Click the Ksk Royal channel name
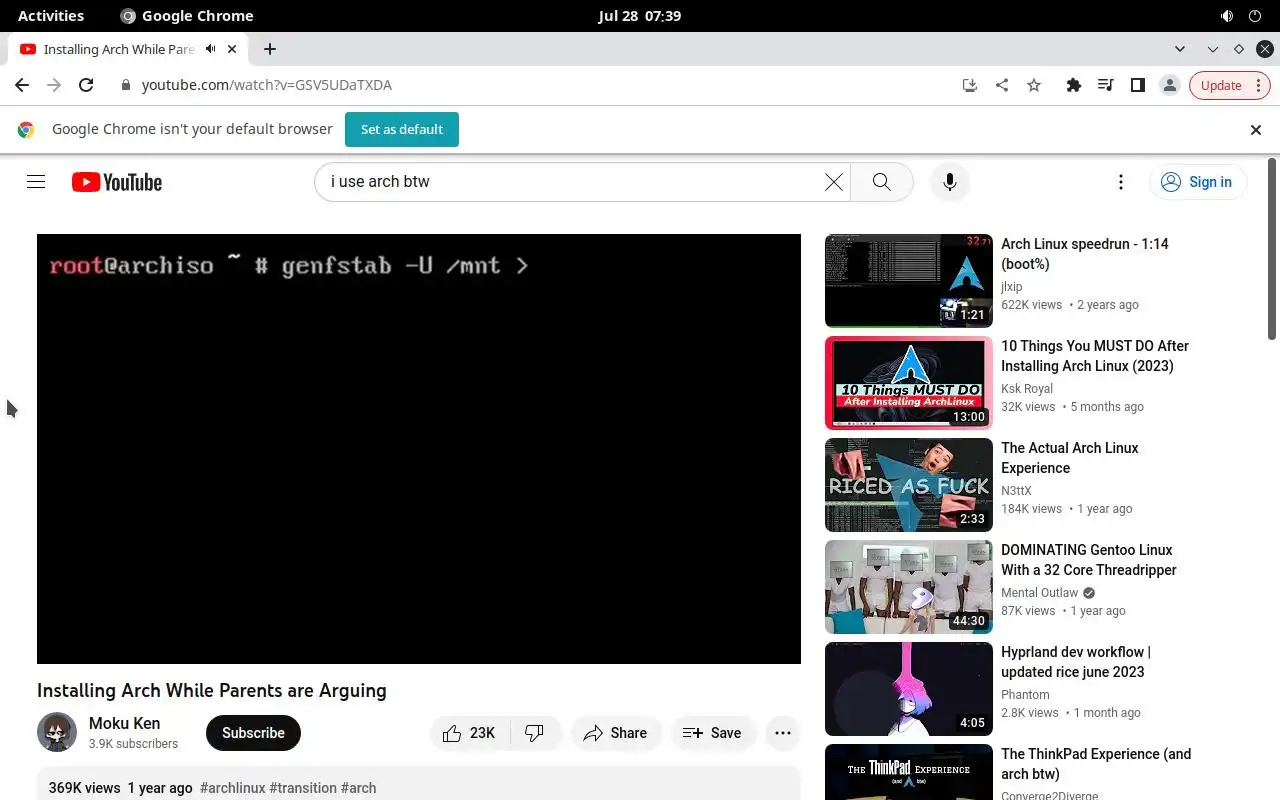The image size is (1280, 800). (x=1027, y=389)
